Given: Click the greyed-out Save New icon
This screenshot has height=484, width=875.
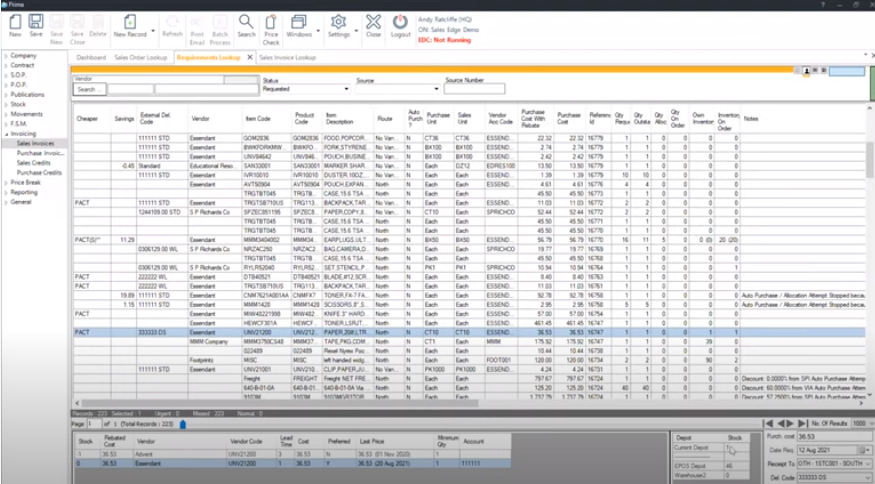Looking at the screenshot, I should tap(56, 22).
